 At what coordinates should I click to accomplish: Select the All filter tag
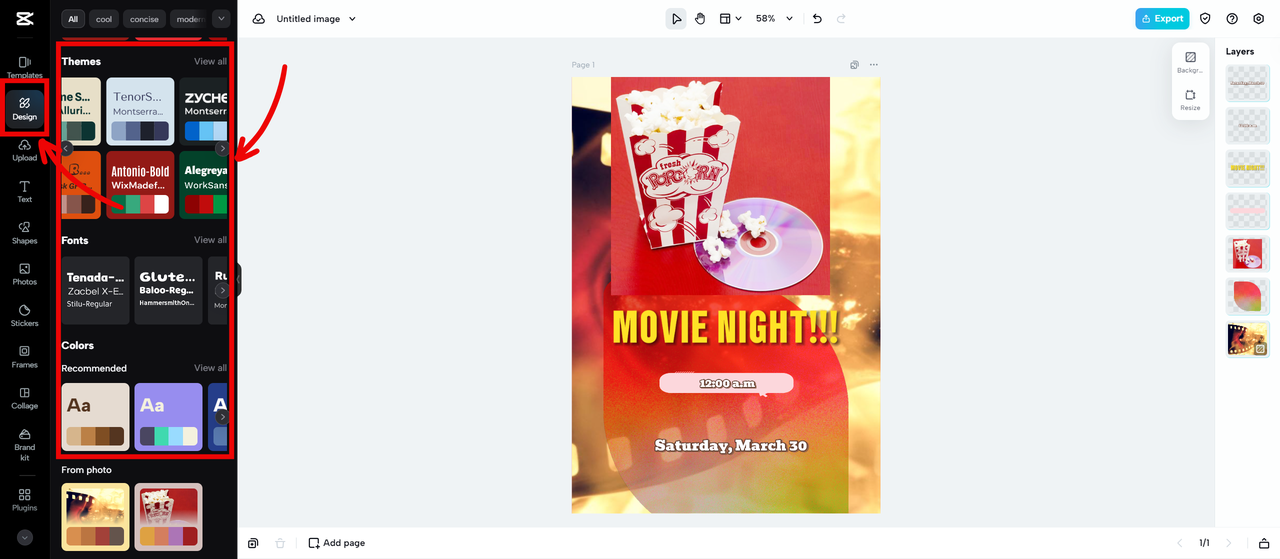73,19
